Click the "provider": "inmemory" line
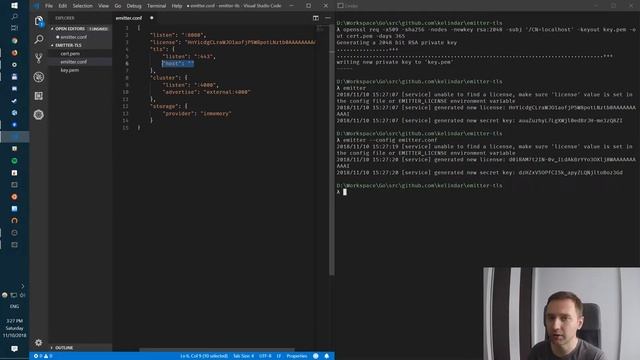 (197, 113)
